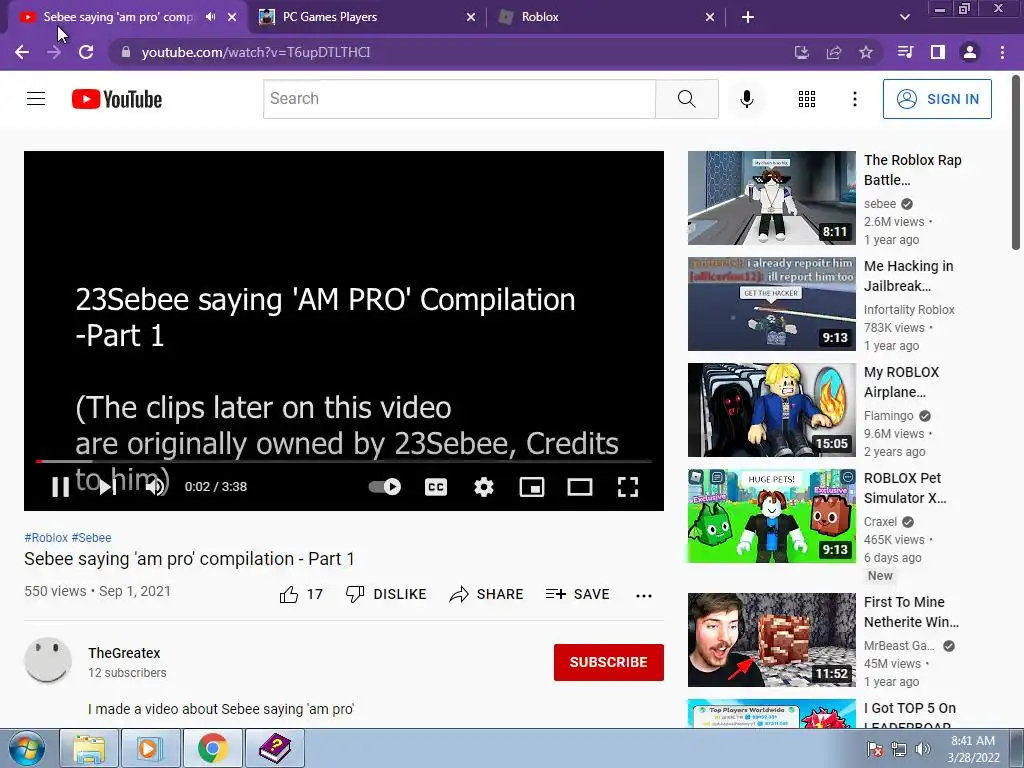
Task: Mute the video player volume
Action: [x=155, y=487]
